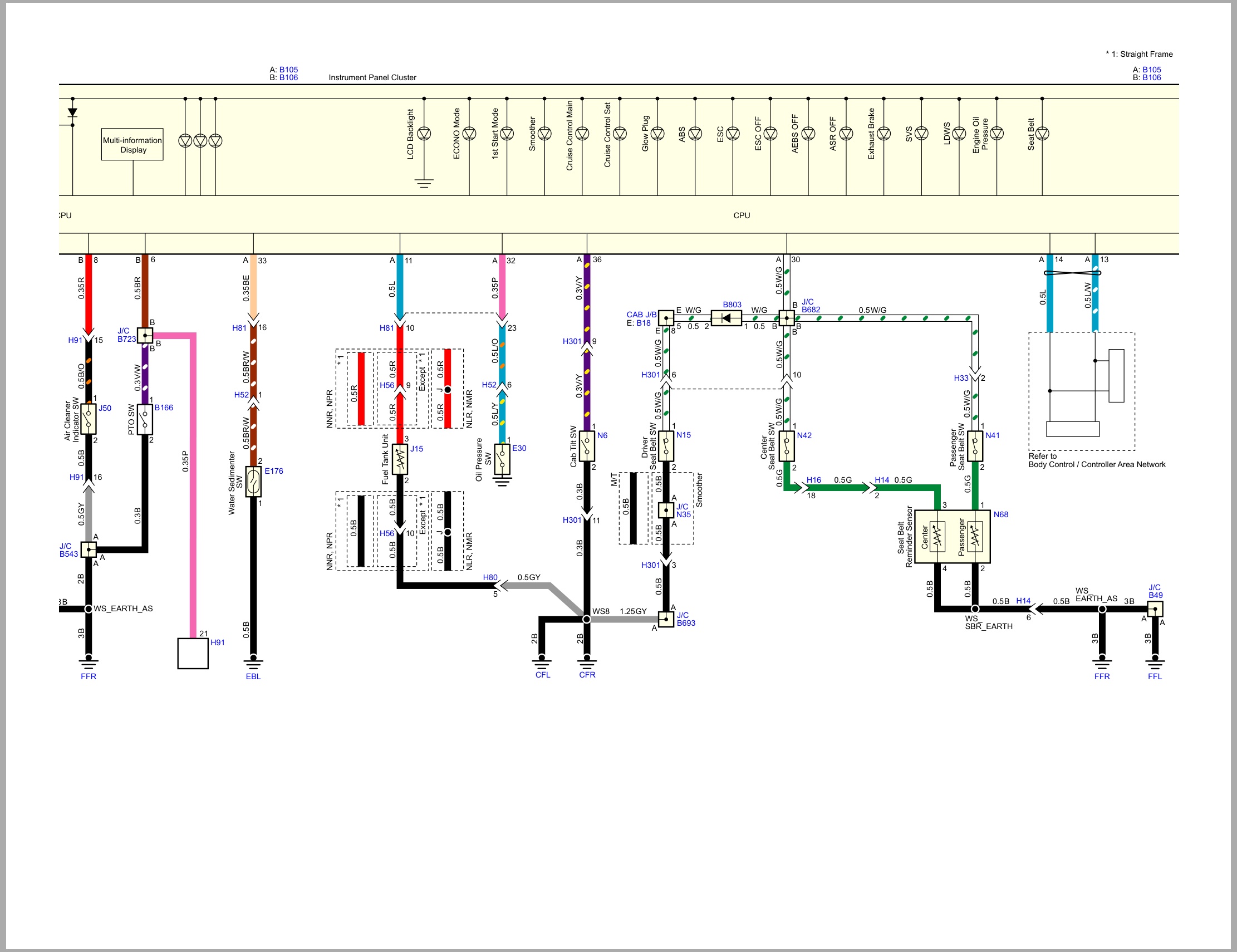Click 'Body Control / Controller Area Network' reference
This screenshot has width=1237, height=952.
(x=1097, y=464)
